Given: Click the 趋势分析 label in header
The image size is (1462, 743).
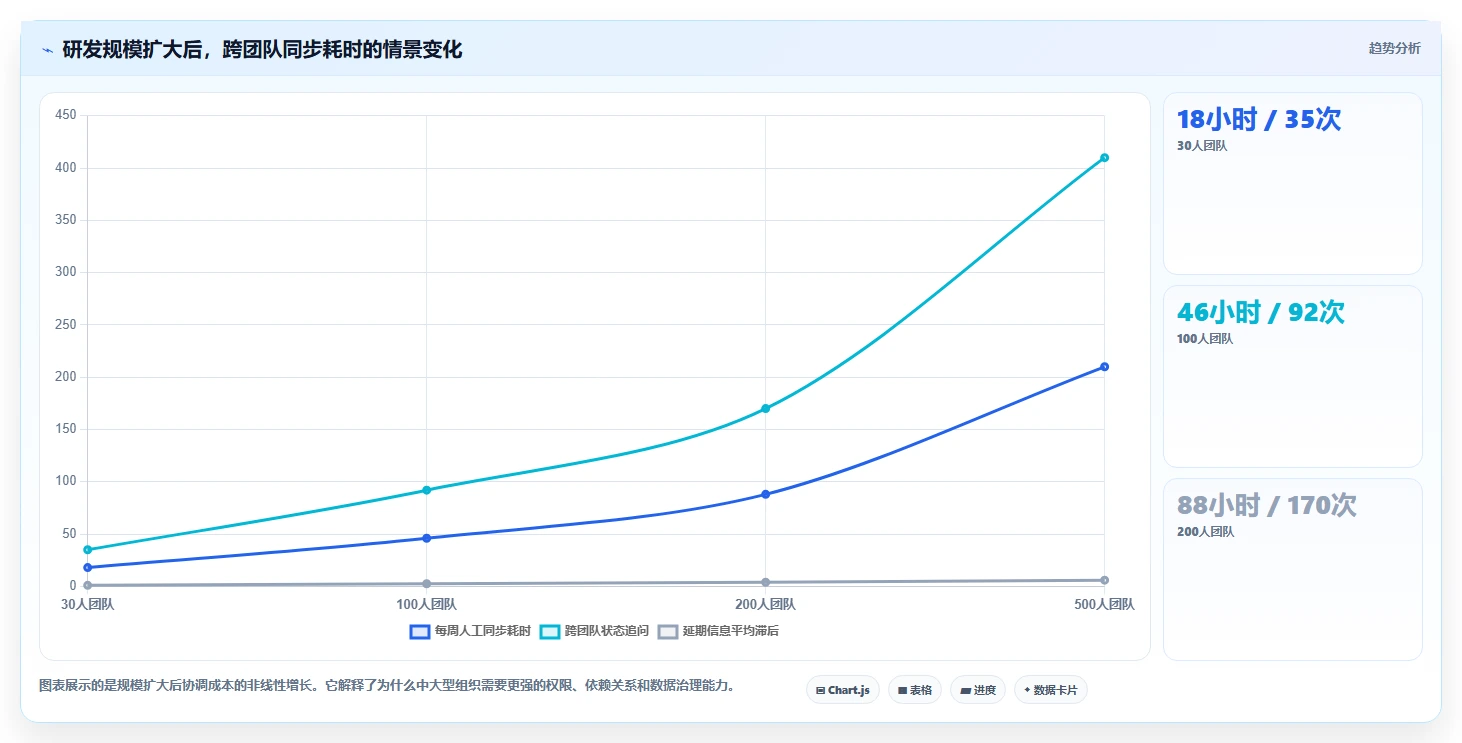Looking at the screenshot, I should click(1394, 48).
